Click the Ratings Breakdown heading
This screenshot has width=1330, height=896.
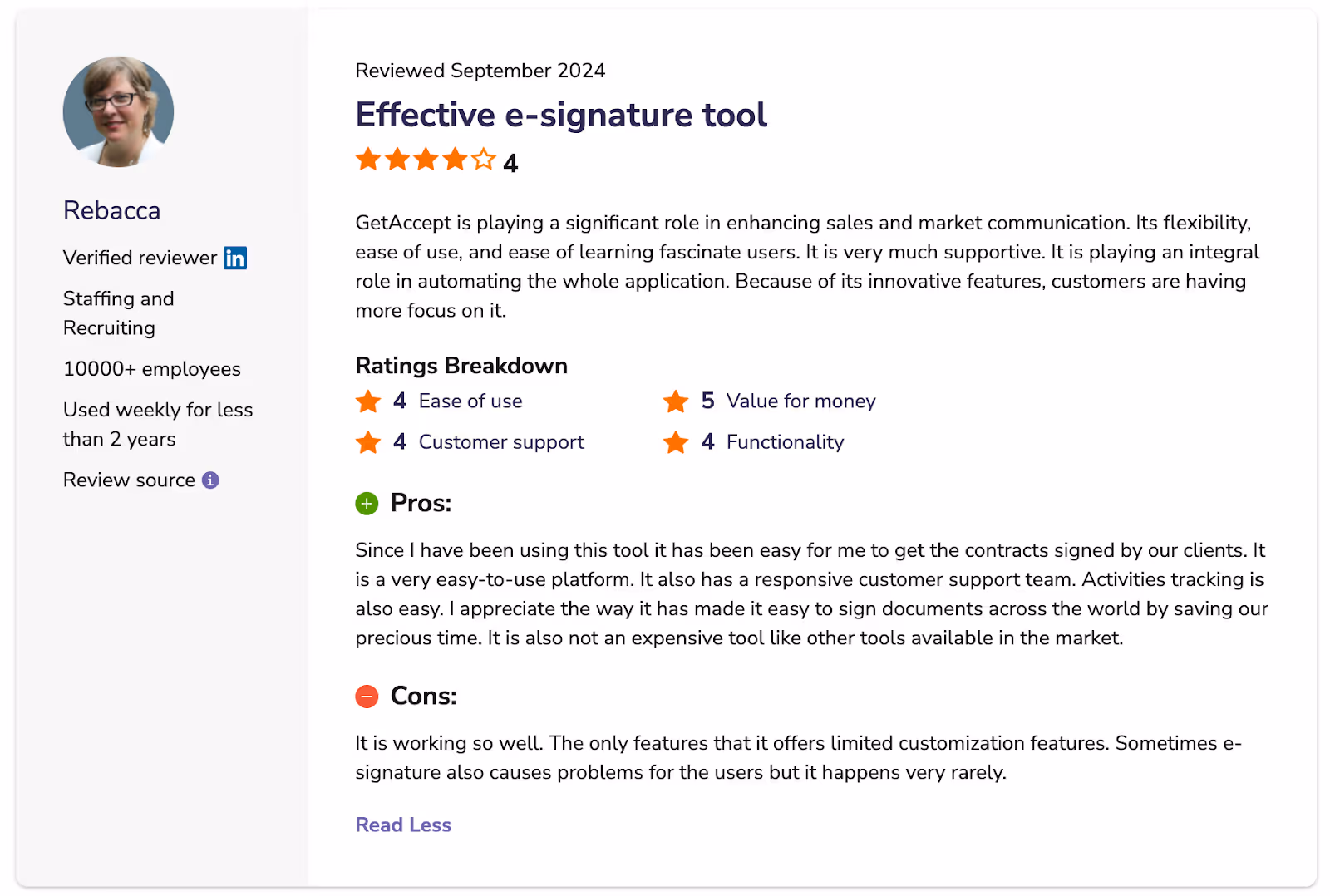pos(461,366)
